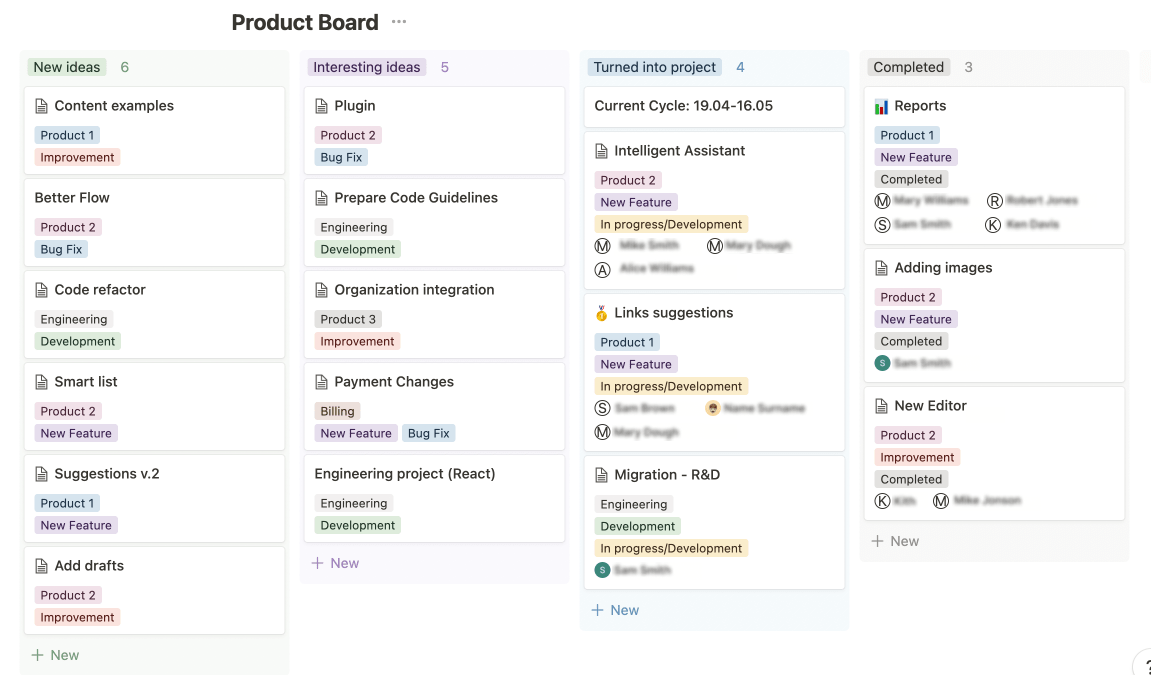Click the page icon beside Payment Changes
Viewport: 1151px width, 675px height.
tap(321, 382)
